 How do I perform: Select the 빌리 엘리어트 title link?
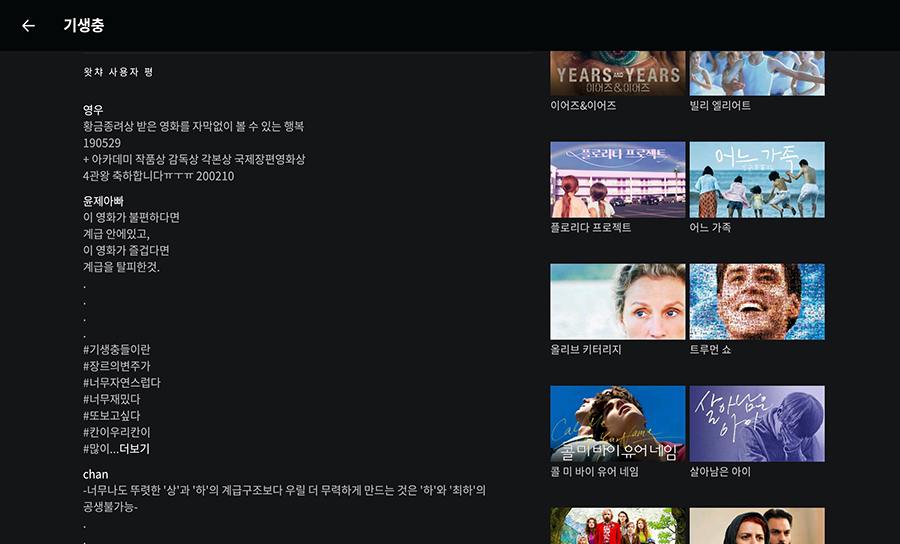tap(720, 106)
